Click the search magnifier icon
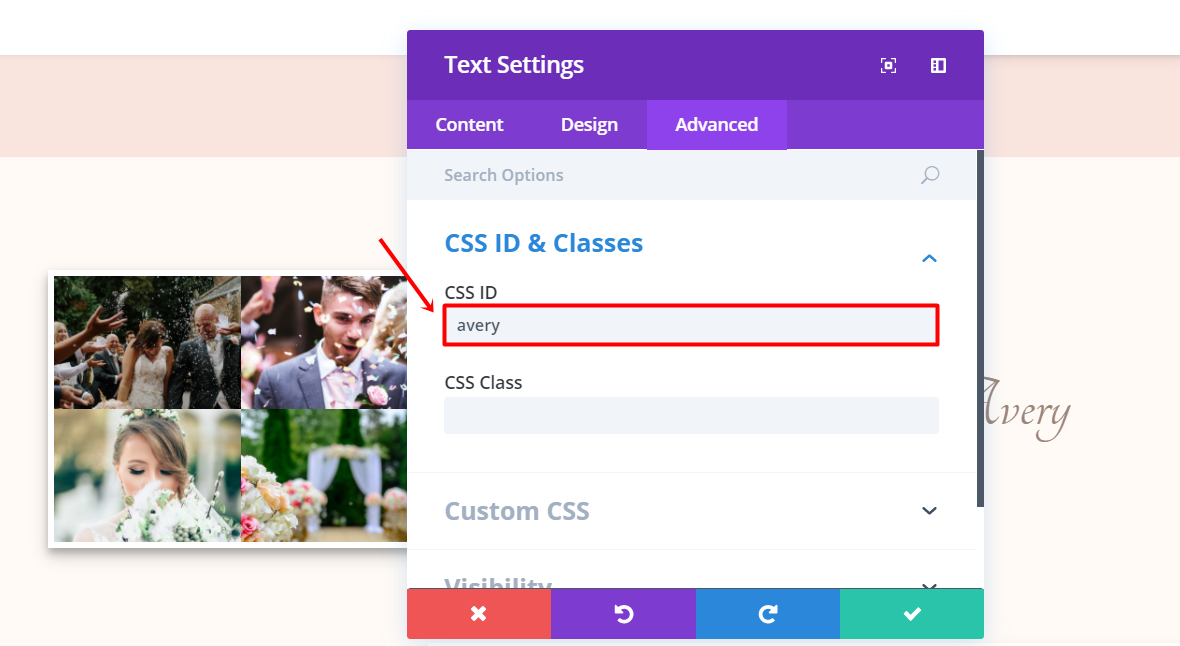Viewport: 1180px width, 646px height. (930, 175)
